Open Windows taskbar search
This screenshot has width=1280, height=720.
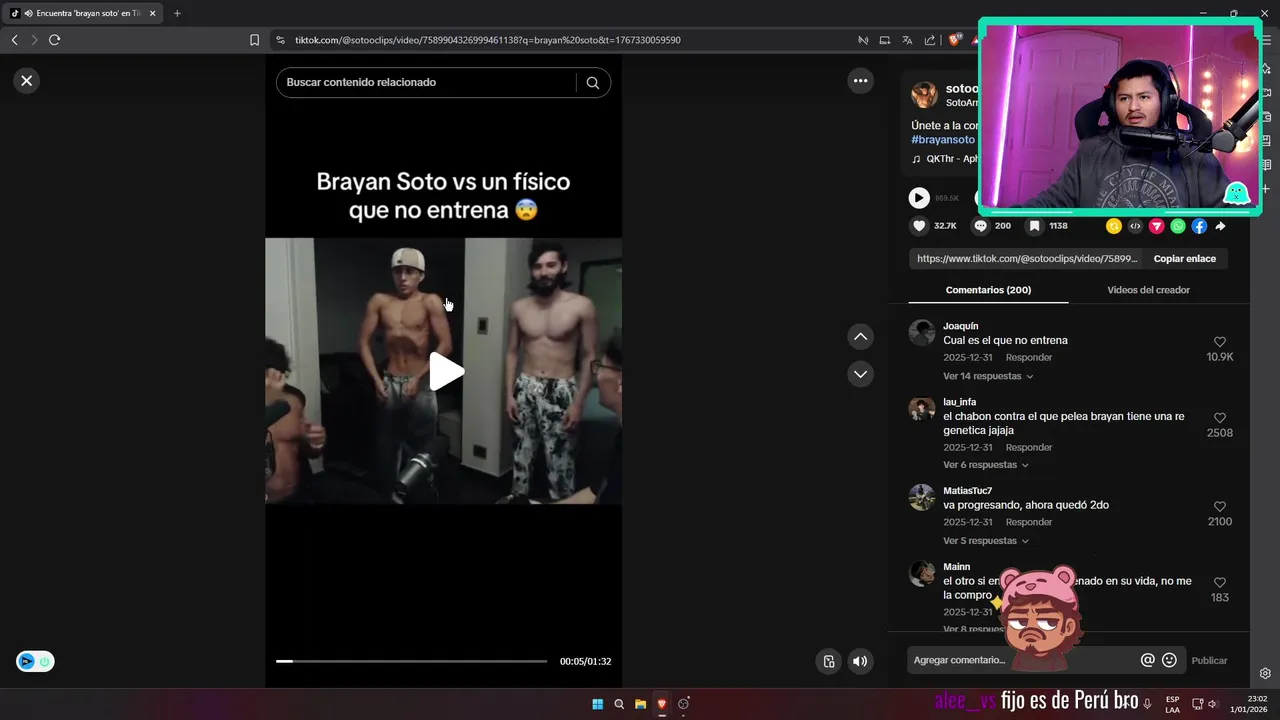click(x=619, y=704)
